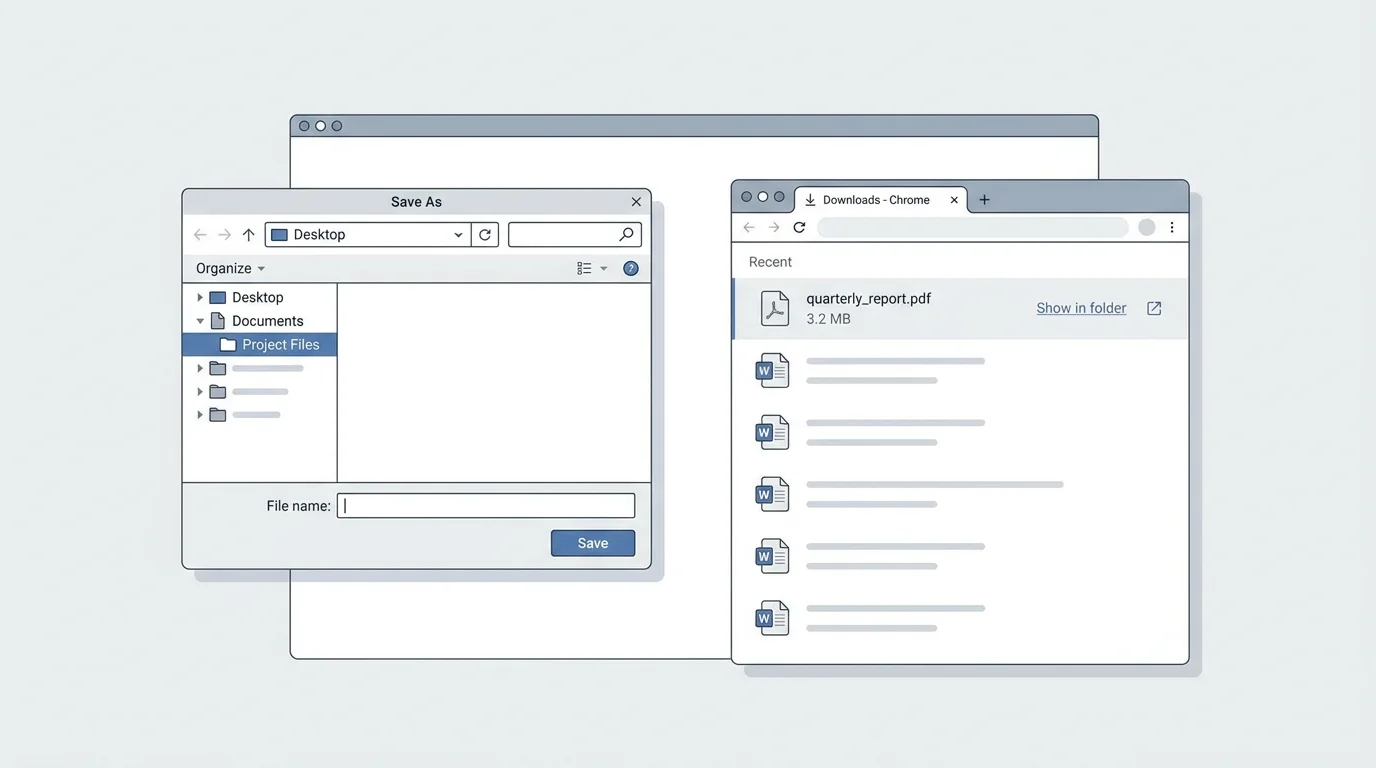
Task: Click the PDF file icon
Action: click(775, 308)
